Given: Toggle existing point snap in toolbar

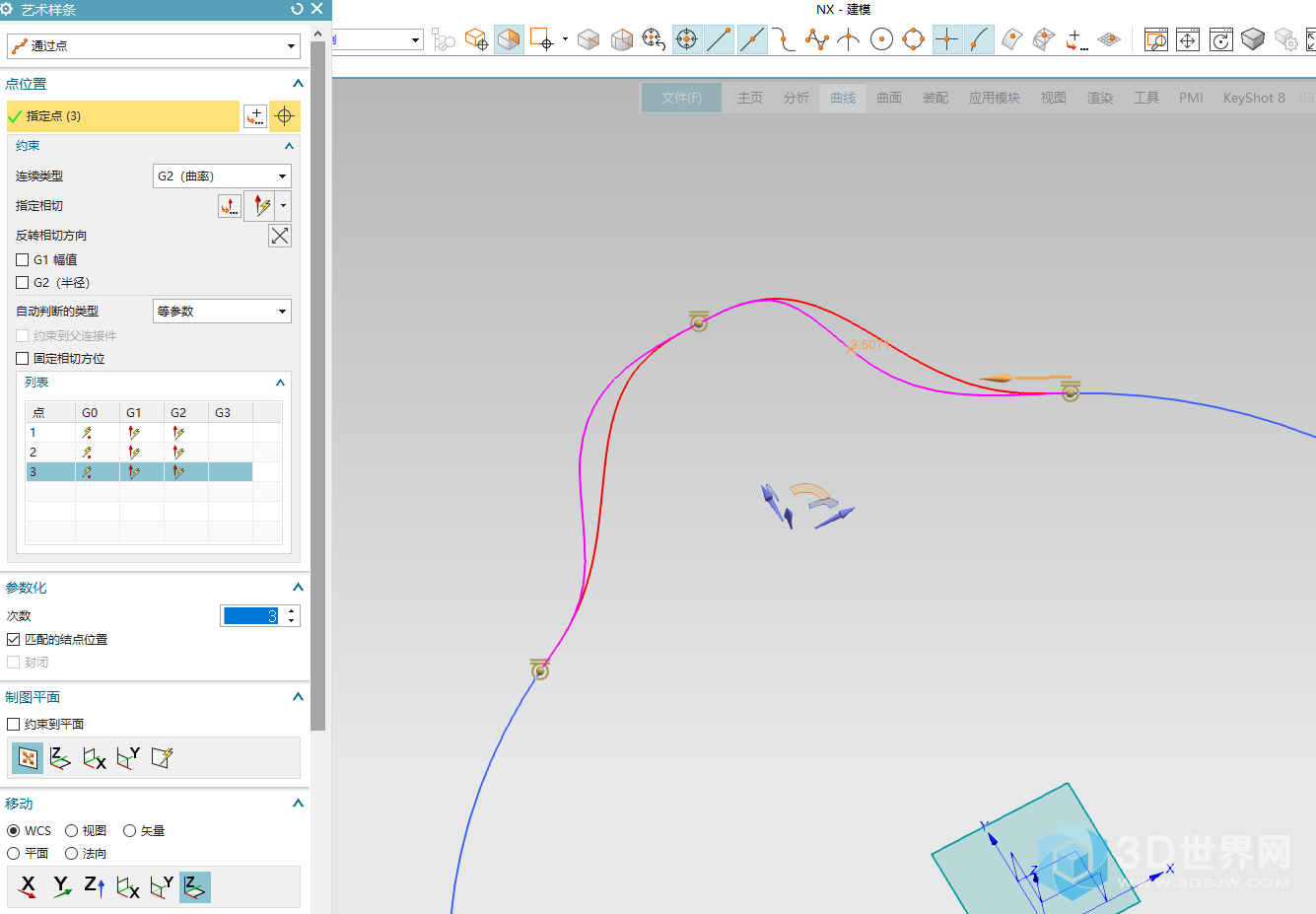Looking at the screenshot, I should [946, 39].
